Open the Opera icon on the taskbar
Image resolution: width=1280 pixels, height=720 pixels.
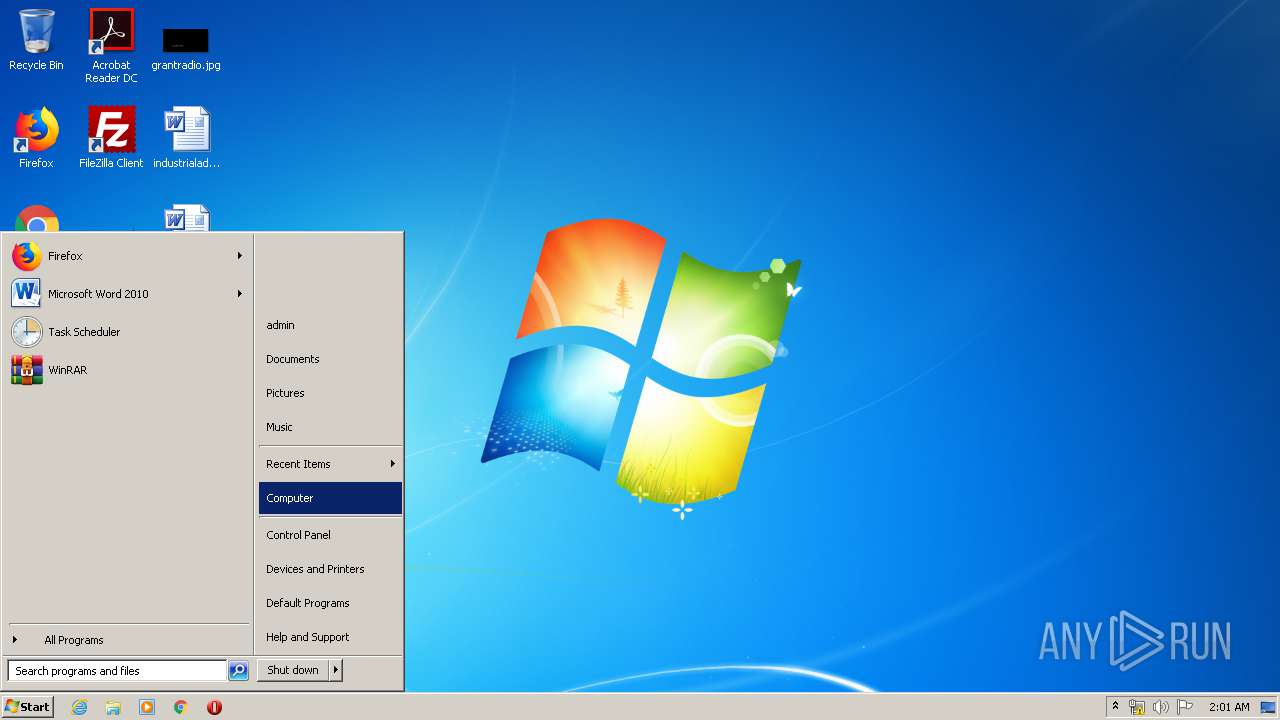click(x=214, y=707)
